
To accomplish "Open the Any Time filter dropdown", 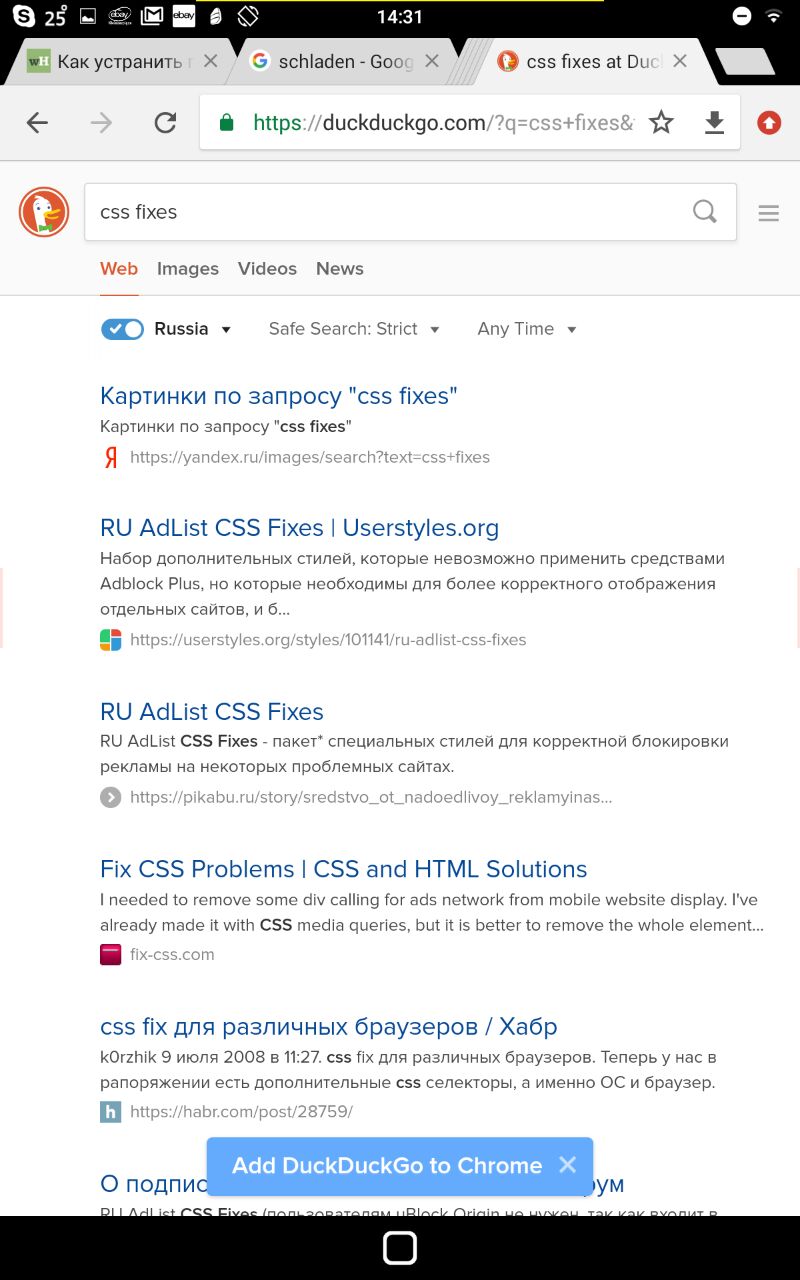I will tap(527, 329).
